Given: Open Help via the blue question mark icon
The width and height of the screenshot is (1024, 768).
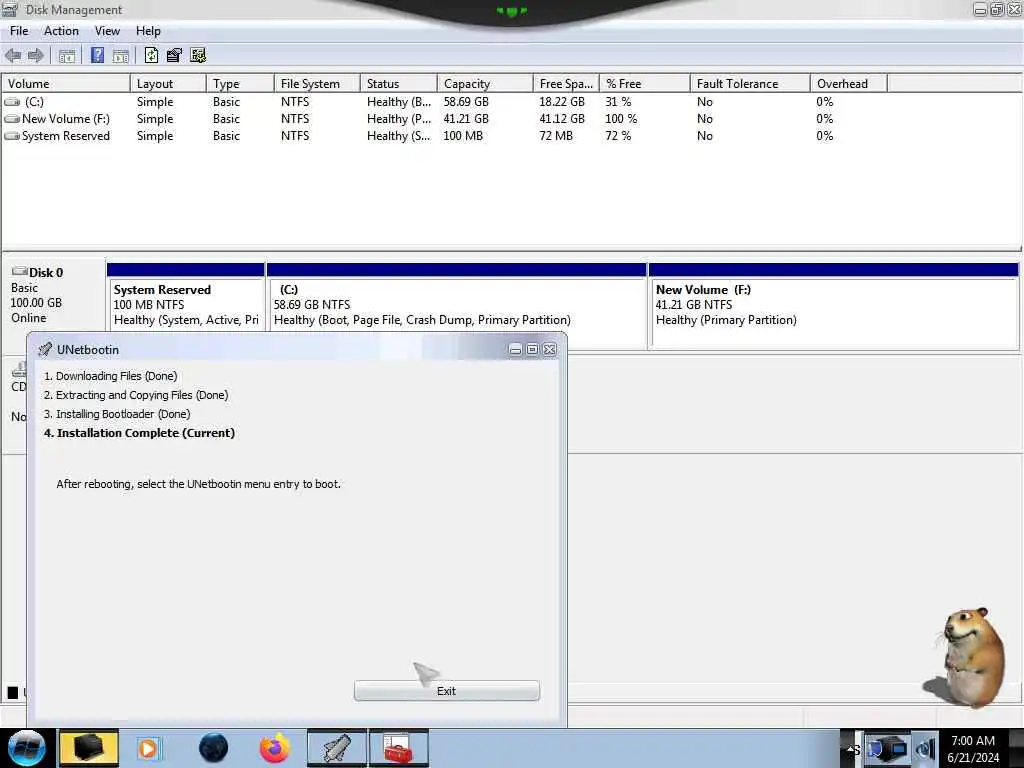Looking at the screenshot, I should (x=97, y=56).
